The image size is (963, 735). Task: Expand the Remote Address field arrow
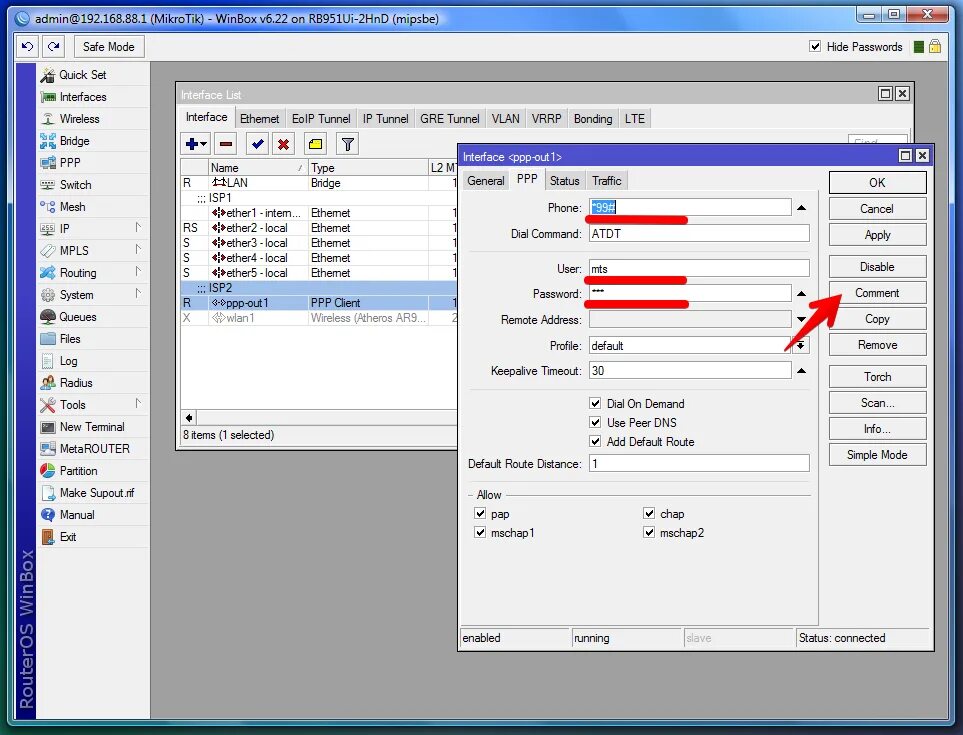coord(801,319)
